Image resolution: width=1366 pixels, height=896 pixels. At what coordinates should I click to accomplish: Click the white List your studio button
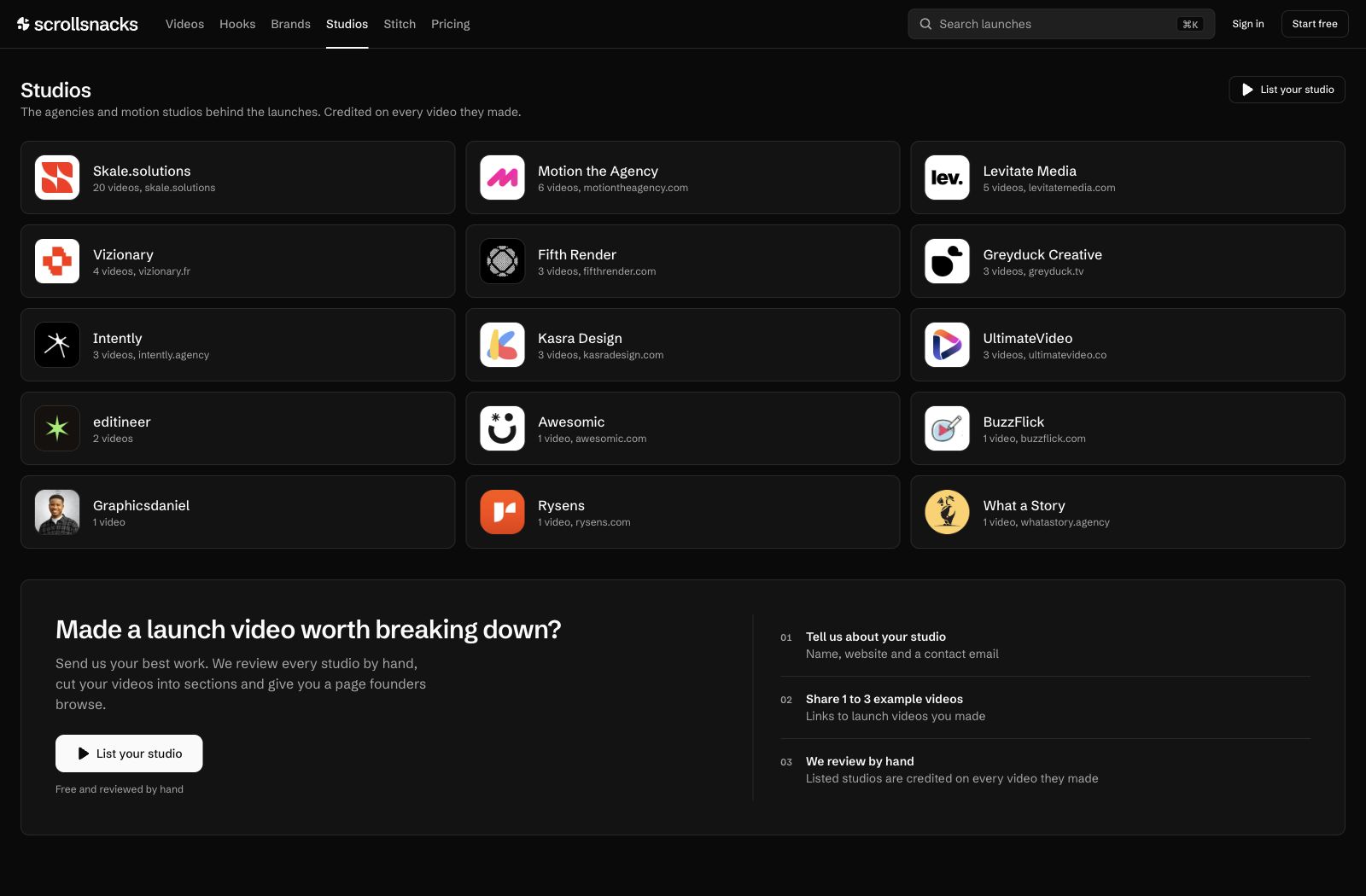[x=129, y=753]
